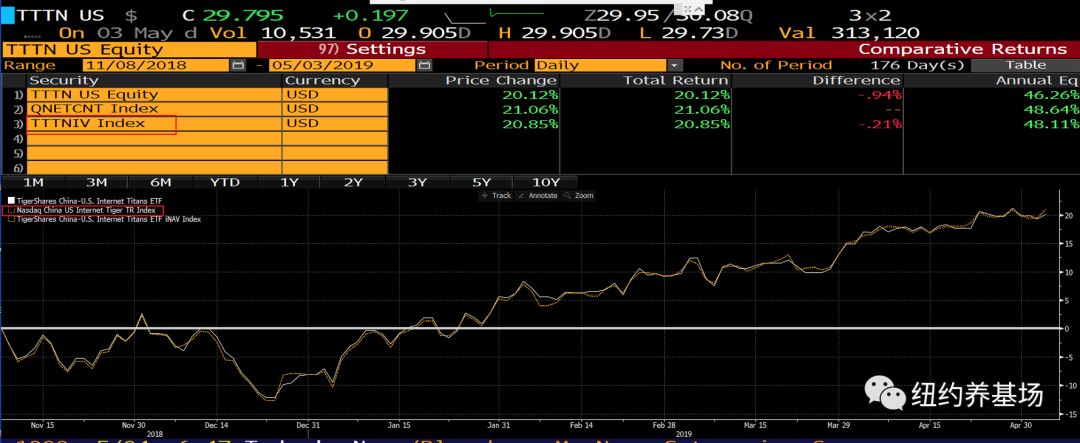The height and width of the screenshot is (443, 1080).
Task: Select the 3Y range tab
Action: point(417,182)
